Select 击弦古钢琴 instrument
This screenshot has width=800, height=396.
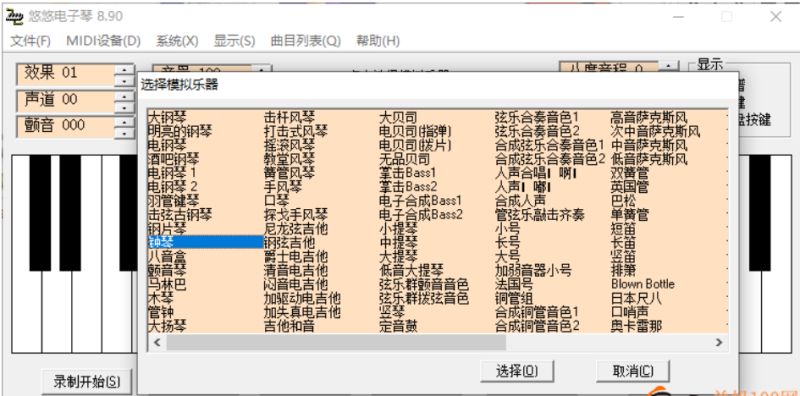click(x=180, y=214)
